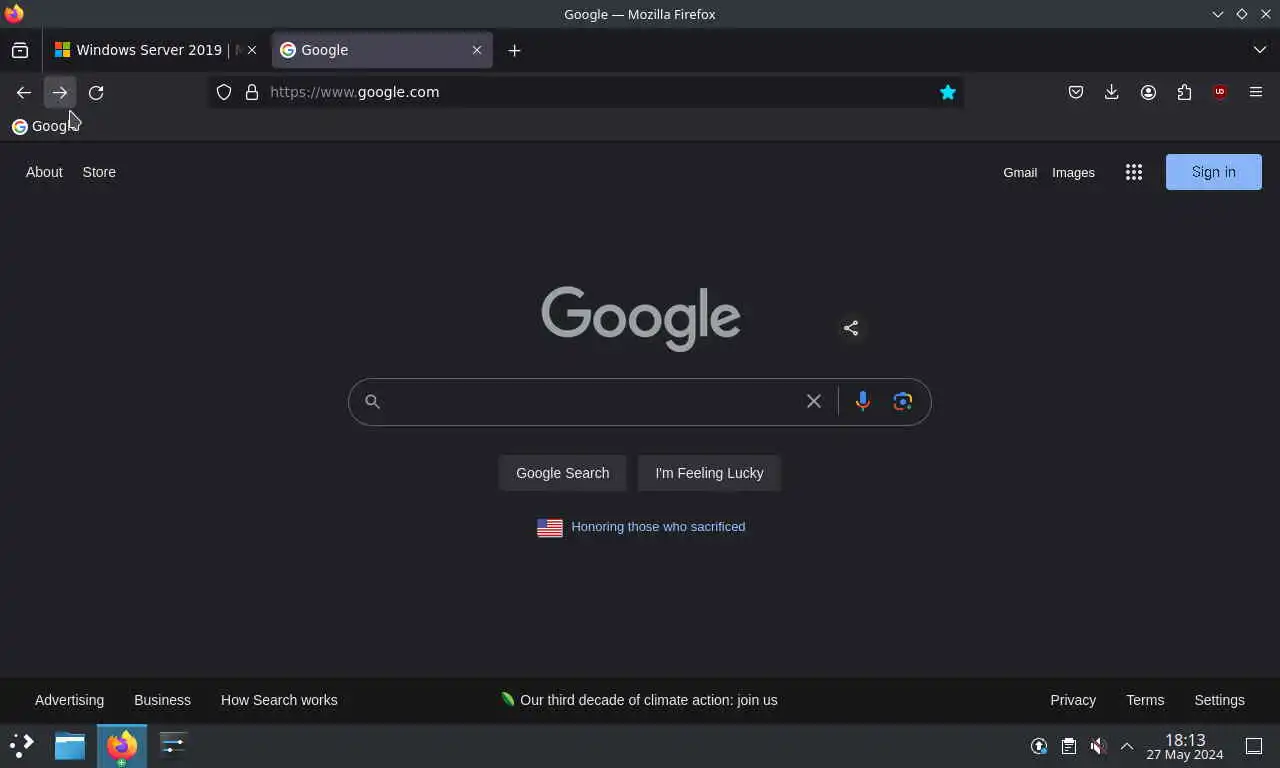Open the Terms footer link
Image resolution: width=1280 pixels, height=768 pixels.
click(x=1145, y=700)
